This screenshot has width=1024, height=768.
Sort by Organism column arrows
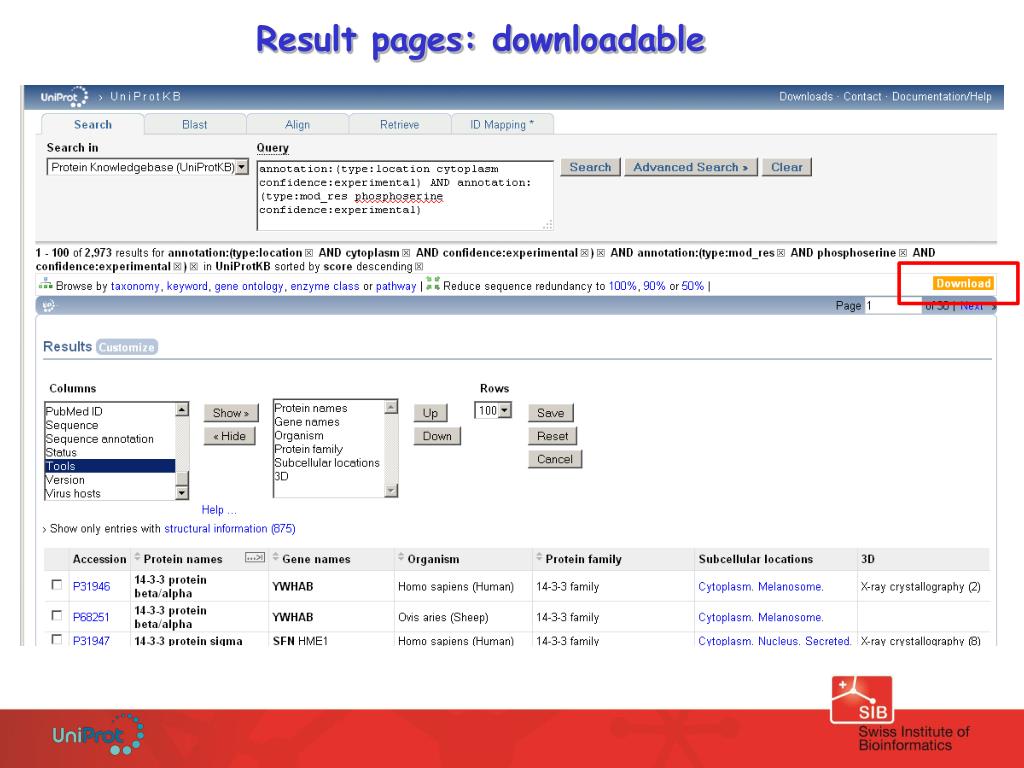tap(401, 558)
